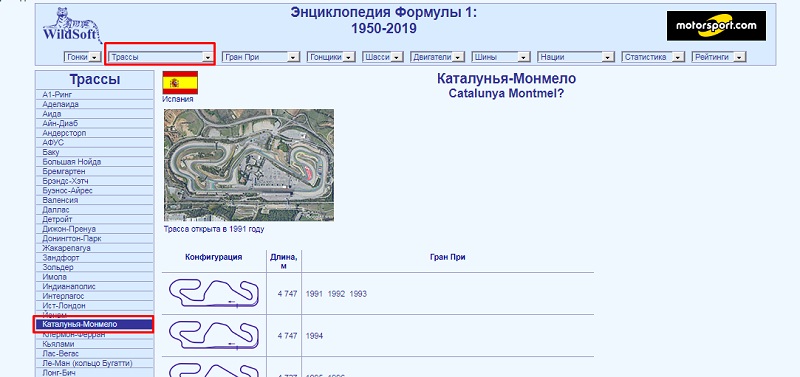Select the 1994 track configuration diagram
800x377 pixels.
[214, 335]
